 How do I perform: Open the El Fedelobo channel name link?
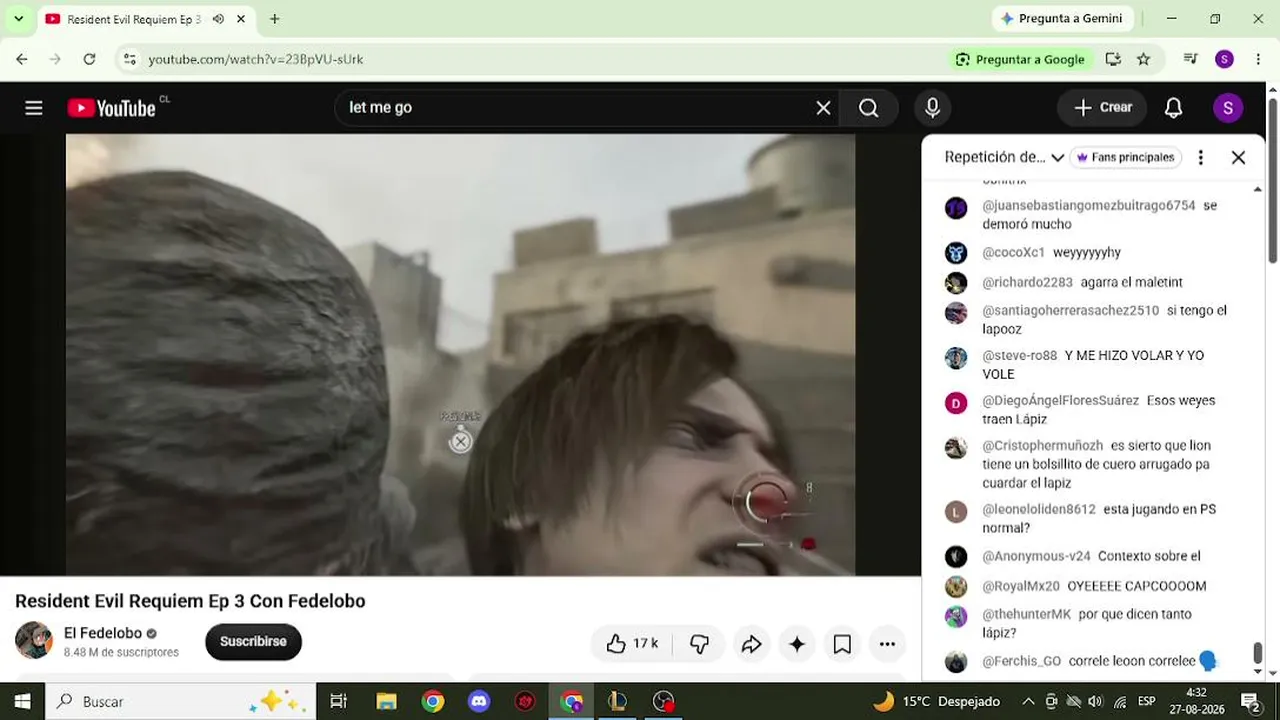tap(103, 633)
